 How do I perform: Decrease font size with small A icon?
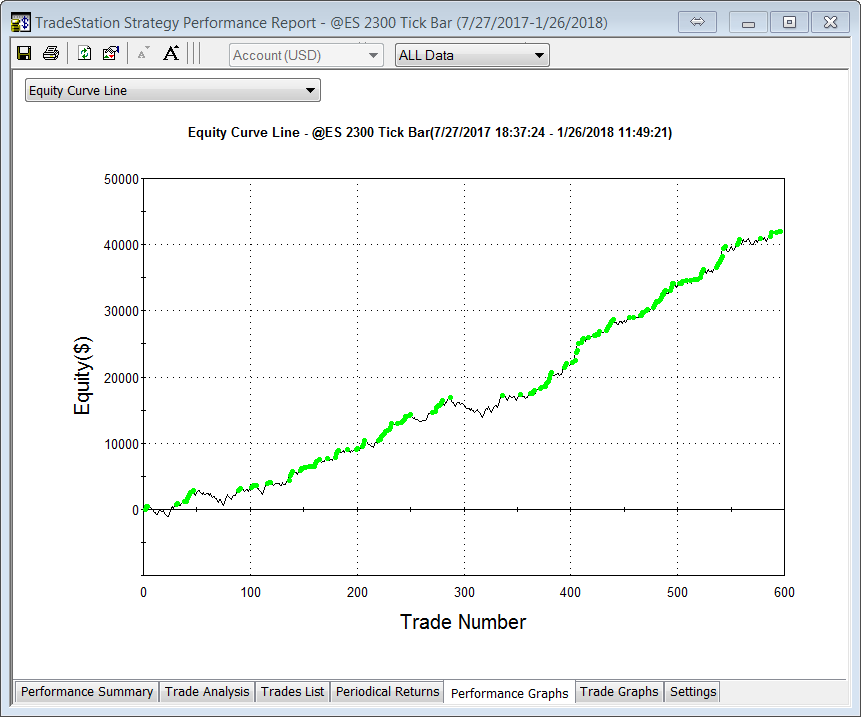(x=143, y=54)
